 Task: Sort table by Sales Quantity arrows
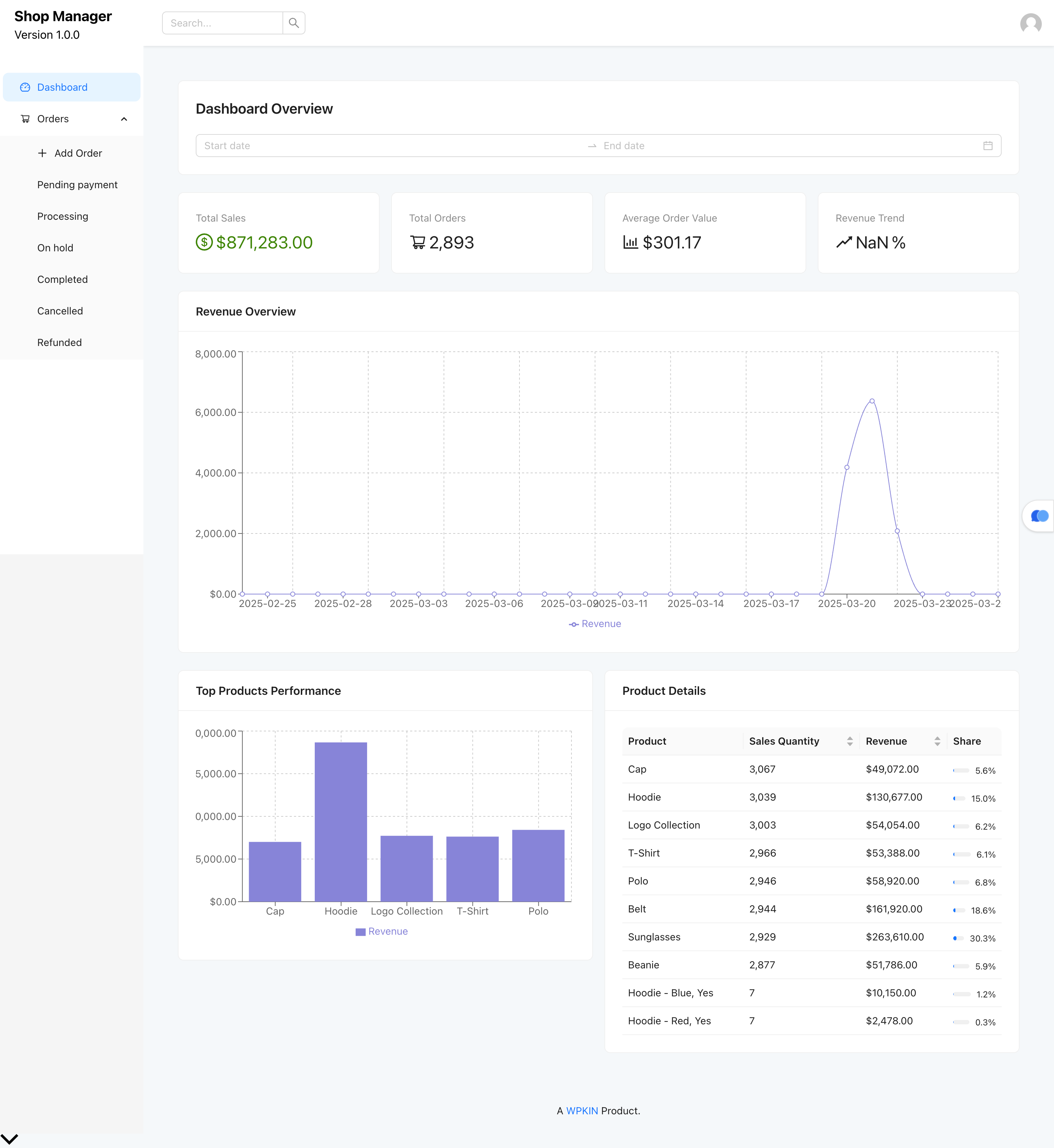[x=849, y=741]
